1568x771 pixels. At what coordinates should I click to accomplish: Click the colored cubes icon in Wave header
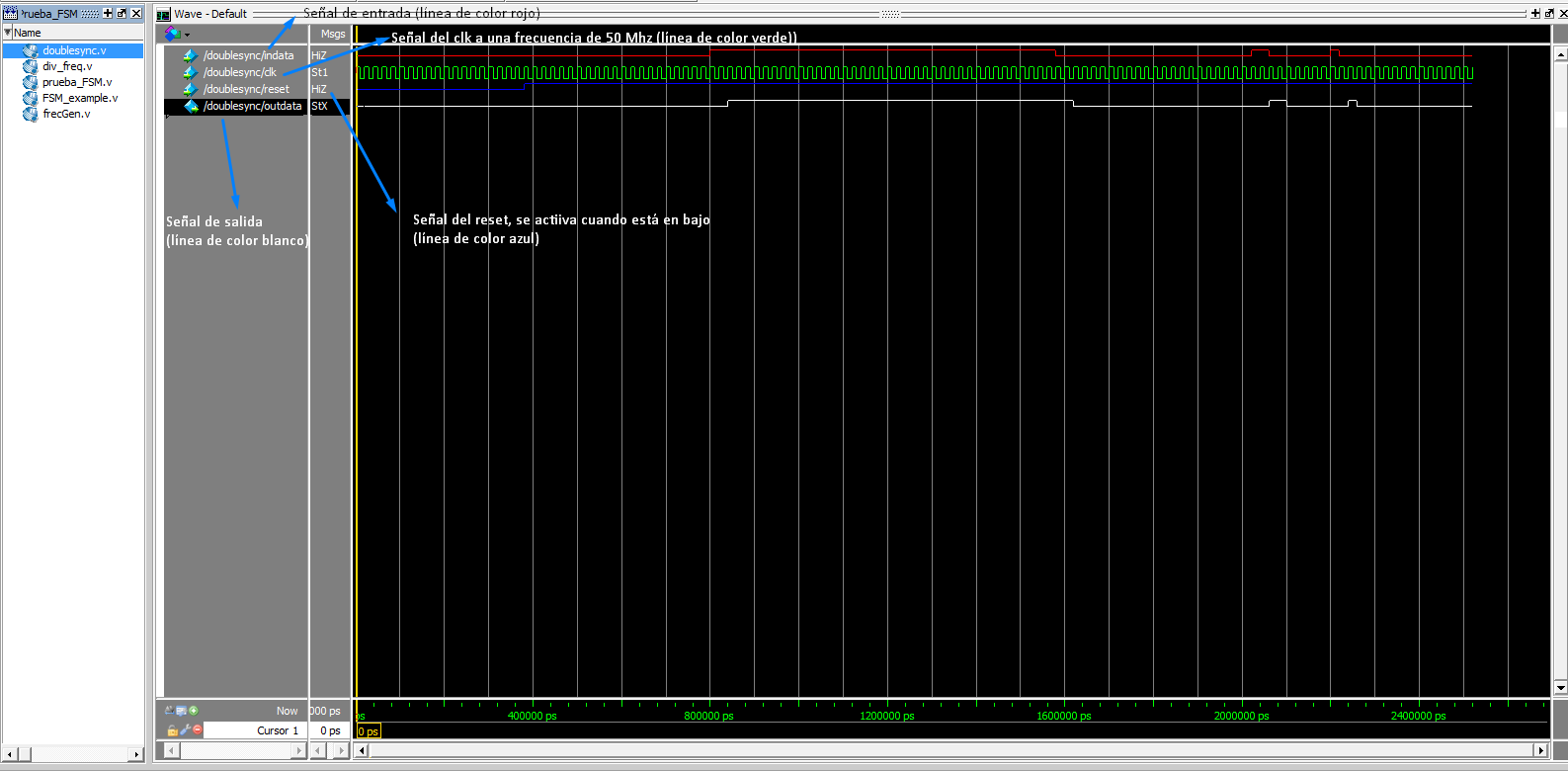coord(173,34)
